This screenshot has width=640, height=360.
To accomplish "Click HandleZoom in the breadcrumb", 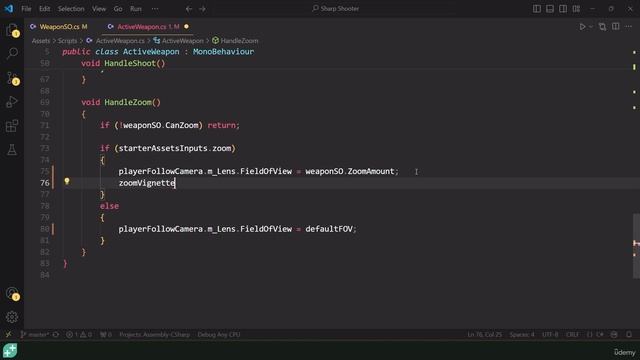I will click(x=239, y=40).
